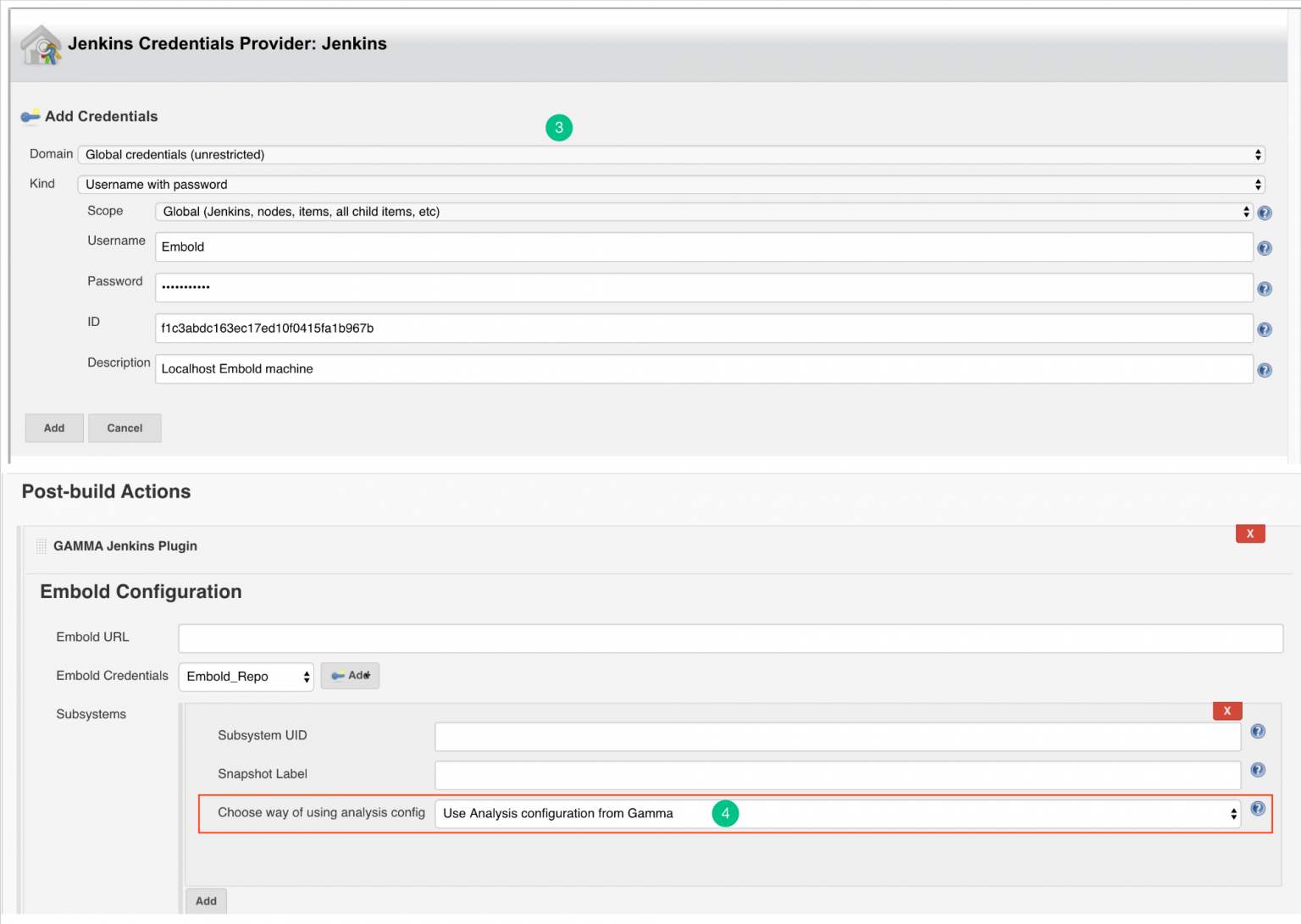Click help icon next to analysis config dropdown
This screenshot has width=1301, height=924.
(1258, 808)
